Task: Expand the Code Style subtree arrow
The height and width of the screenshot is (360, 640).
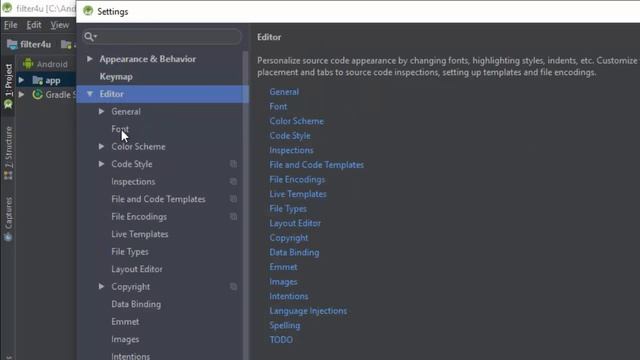Action: 101,164
